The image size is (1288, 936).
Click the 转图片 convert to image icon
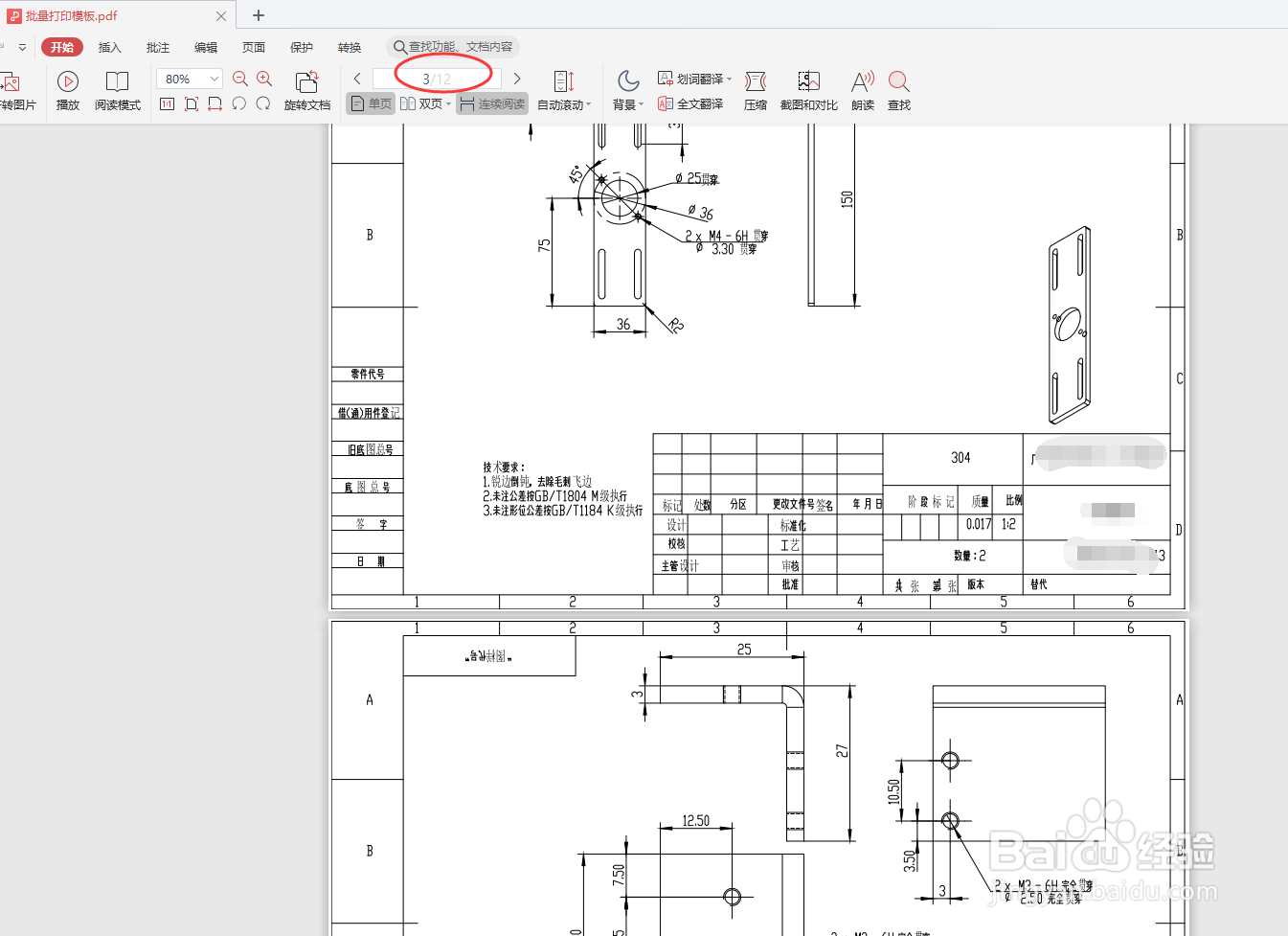(12, 82)
